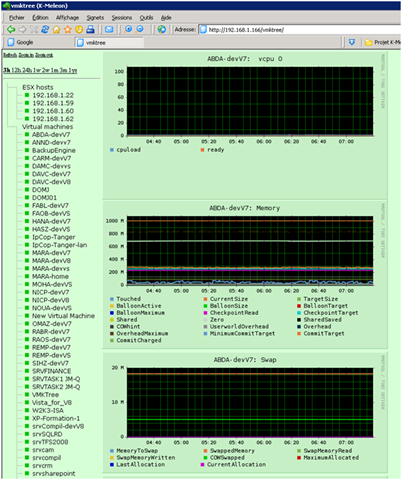Click the globe search icon
The width and height of the screenshot is (402, 480).
[162, 30]
